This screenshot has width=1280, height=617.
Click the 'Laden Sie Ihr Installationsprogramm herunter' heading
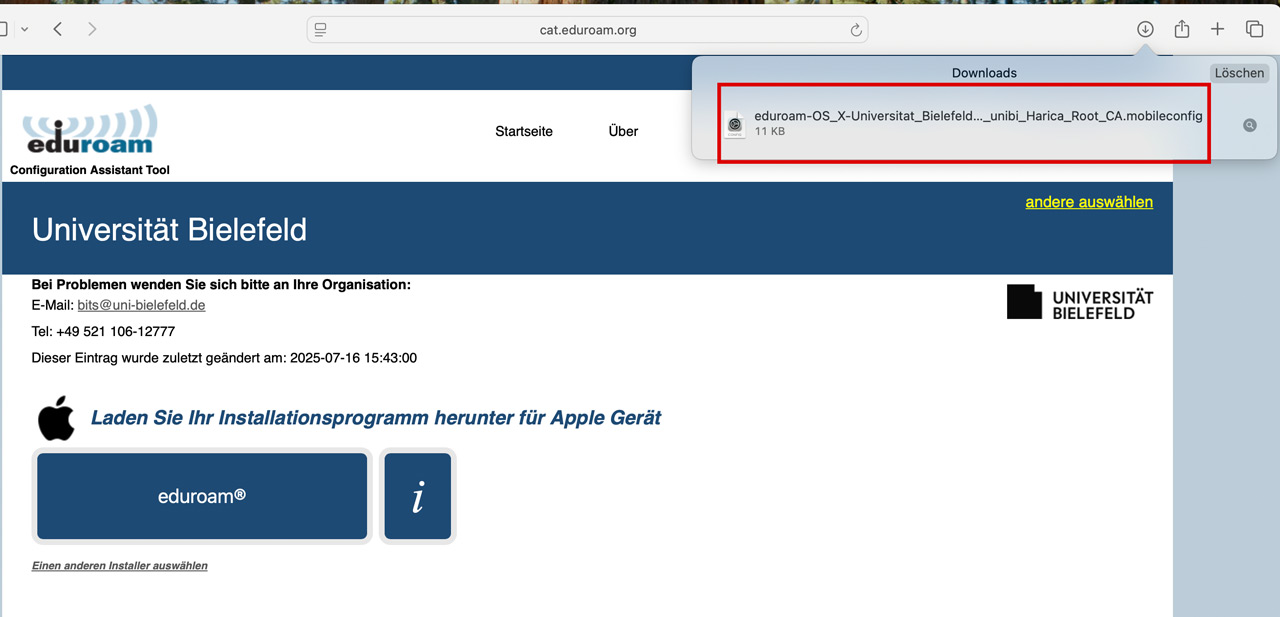coord(376,418)
